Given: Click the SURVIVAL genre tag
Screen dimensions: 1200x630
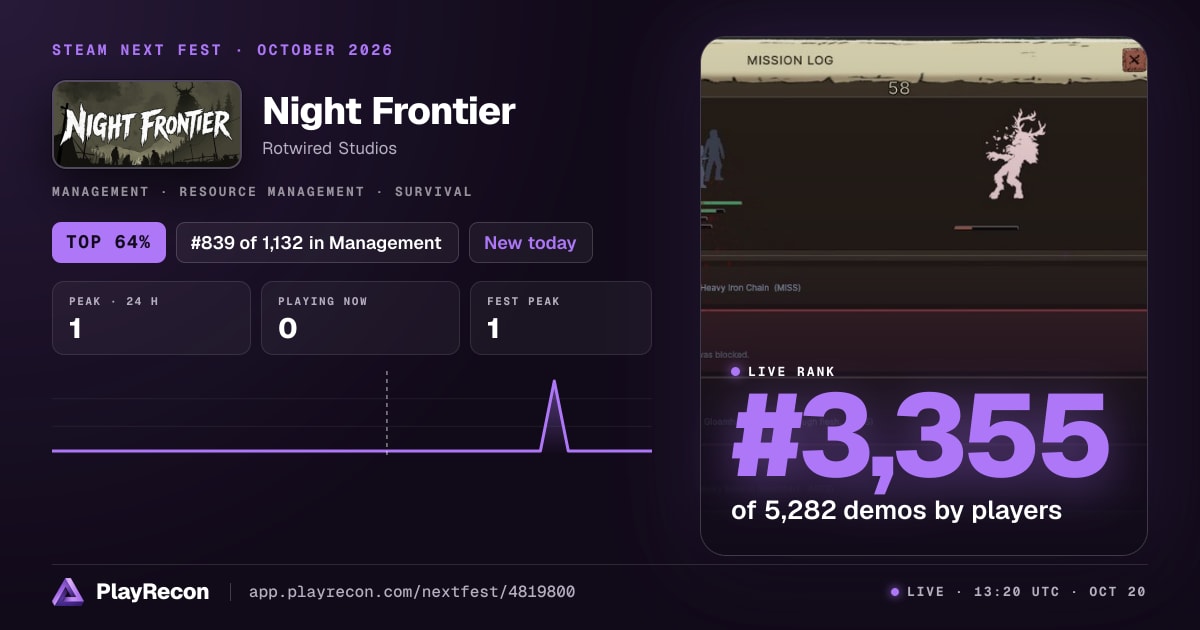Looking at the screenshot, I should [433, 191].
